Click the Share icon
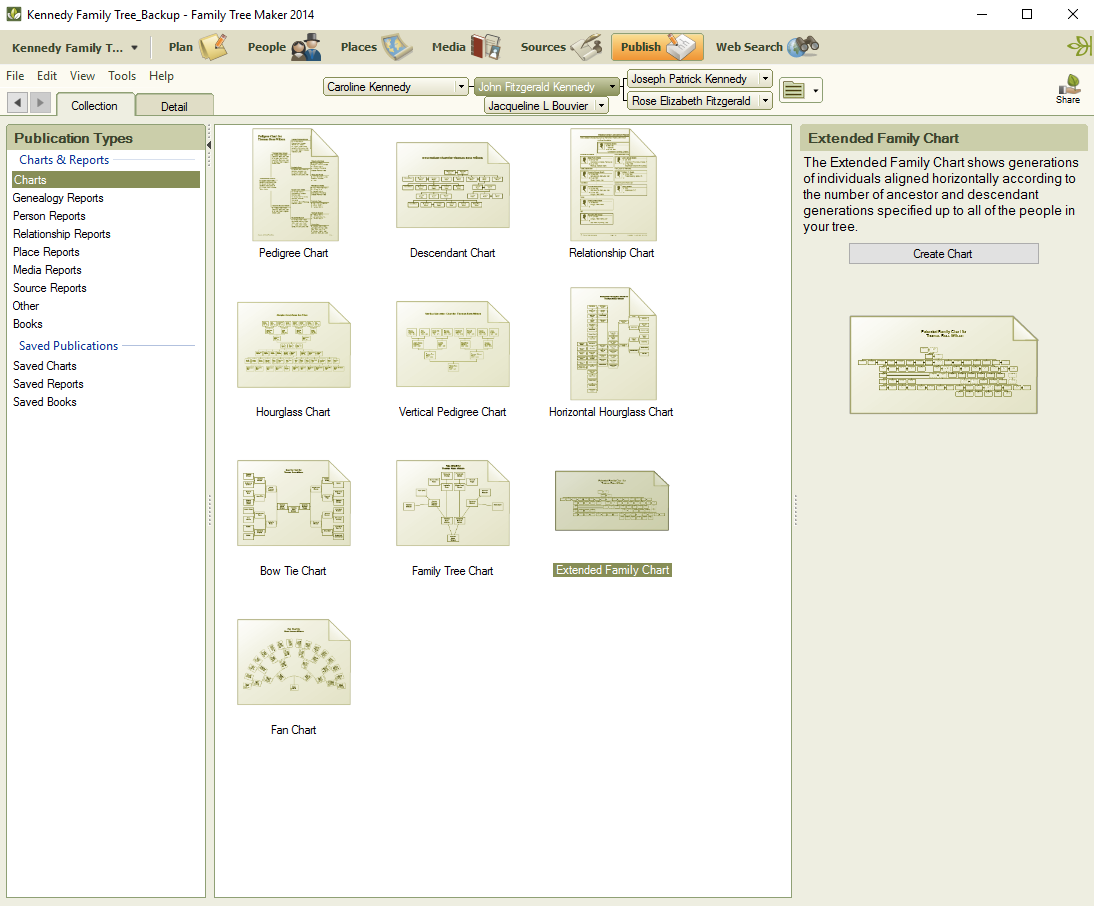Viewport: 1094px width, 906px height. coord(1068,89)
